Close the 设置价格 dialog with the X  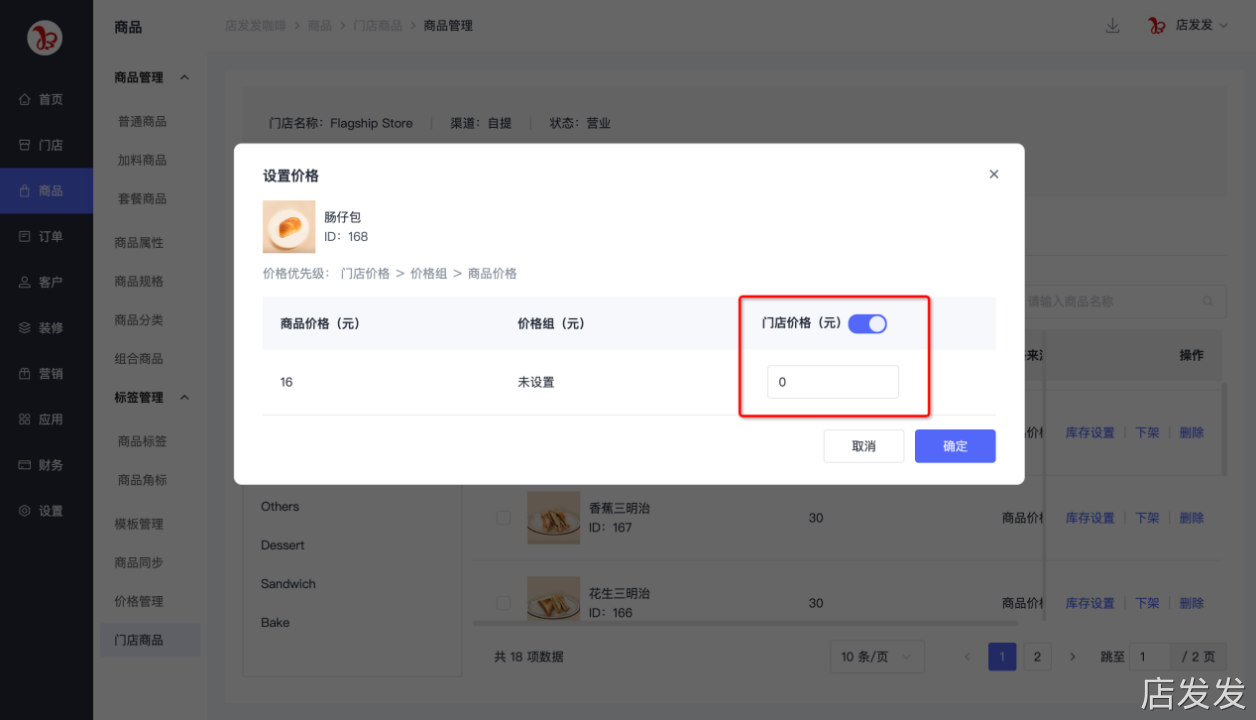click(994, 174)
